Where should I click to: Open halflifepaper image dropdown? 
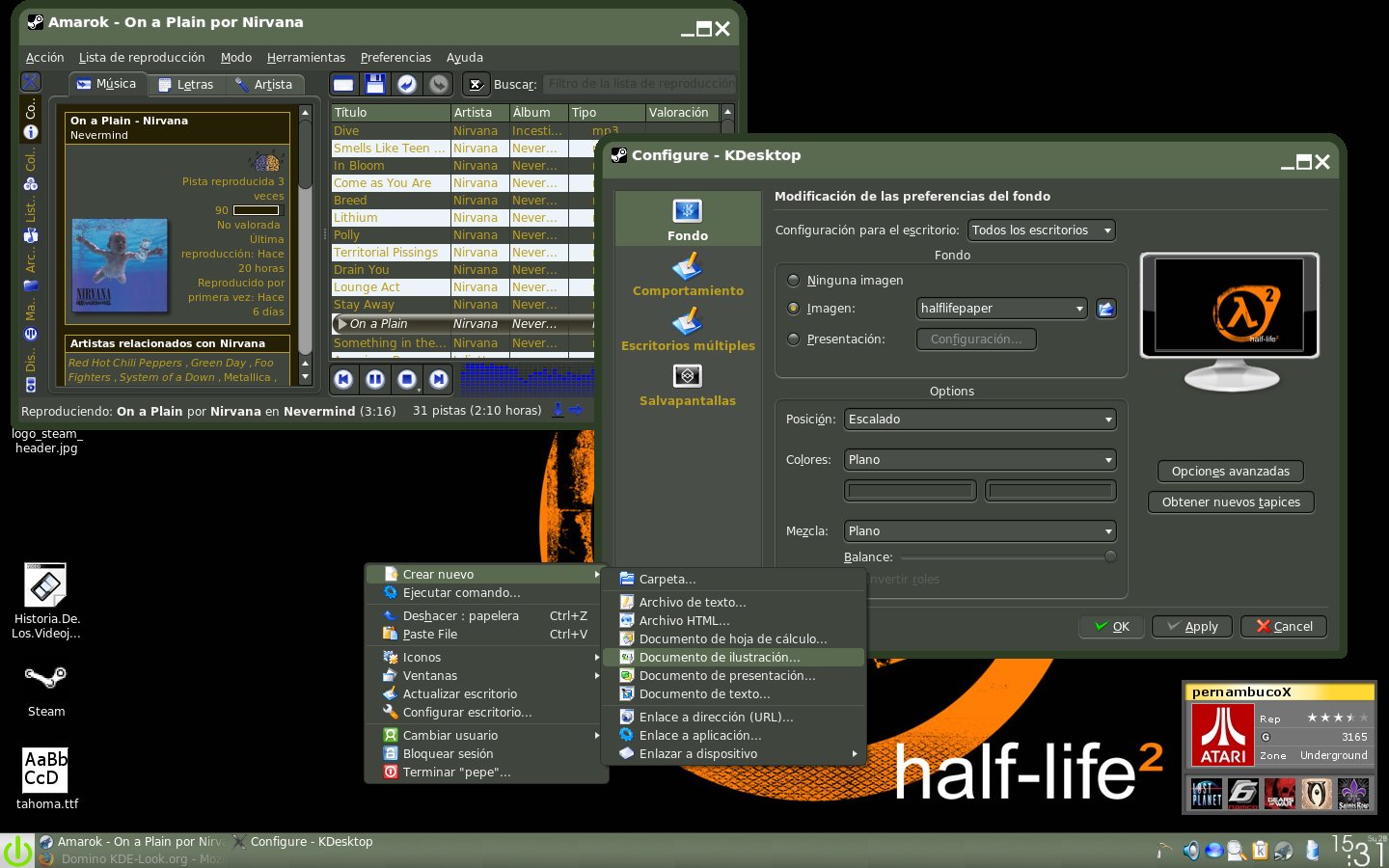click(x=1002, y=309)
